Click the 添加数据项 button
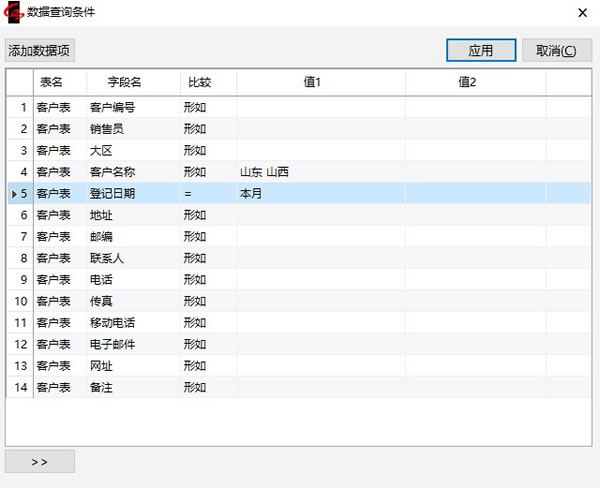The height and width of the screenshot is (488, 600). pos(40,50)
